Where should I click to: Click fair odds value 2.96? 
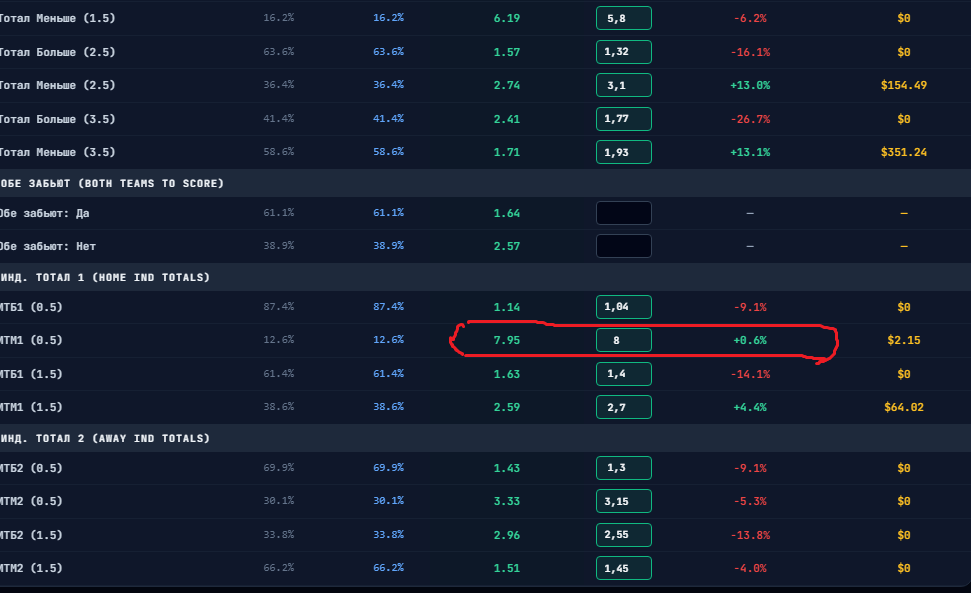[507, 535]
